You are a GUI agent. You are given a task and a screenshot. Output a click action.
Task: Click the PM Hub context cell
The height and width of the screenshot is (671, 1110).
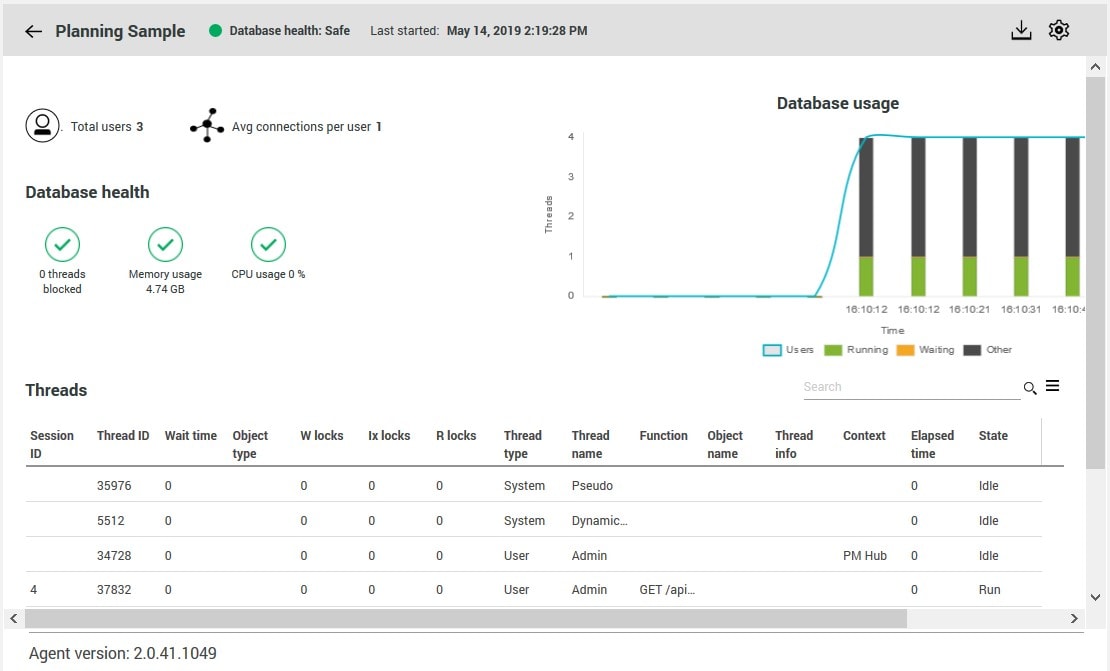(864, 556)
